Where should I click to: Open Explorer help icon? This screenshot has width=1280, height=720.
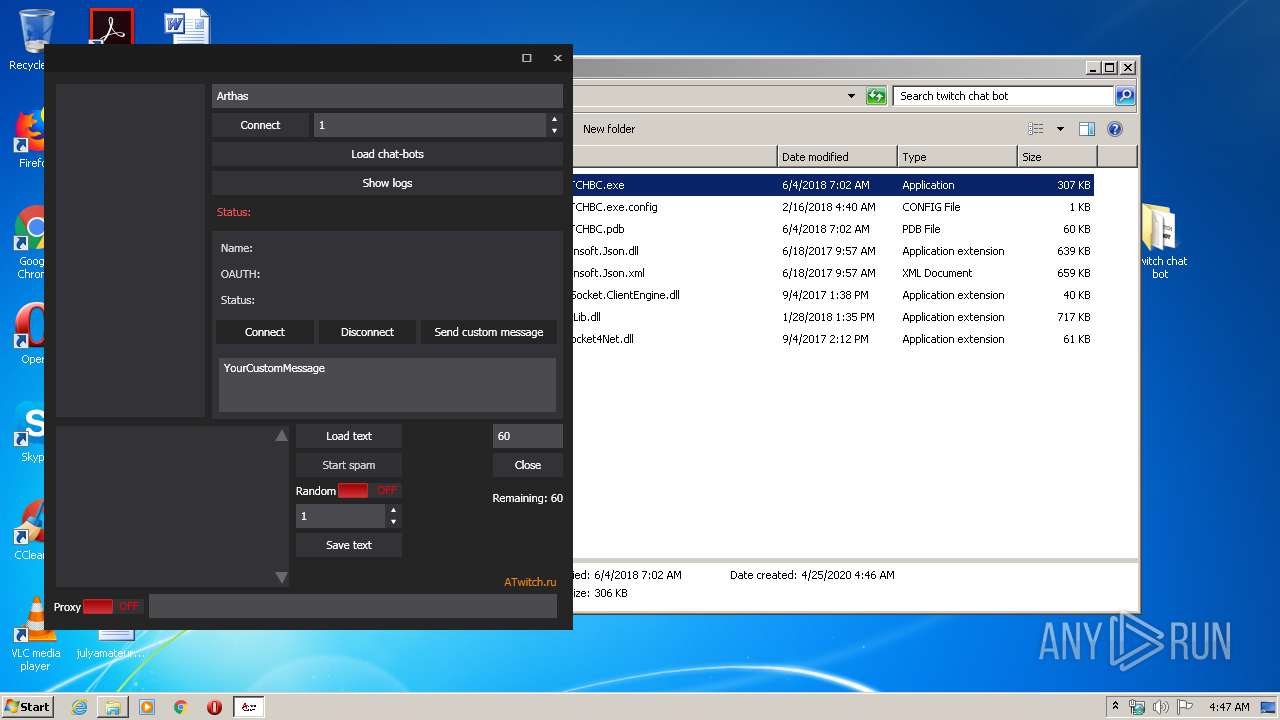[x=1115, y=129]
